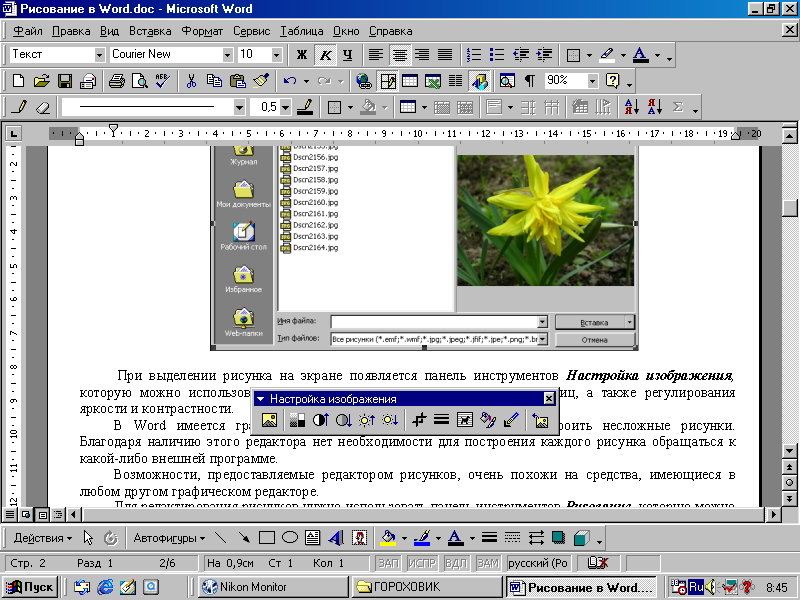Open the Действия drawing menu
Screen dimensions: 800x600
tap(42, 538)
